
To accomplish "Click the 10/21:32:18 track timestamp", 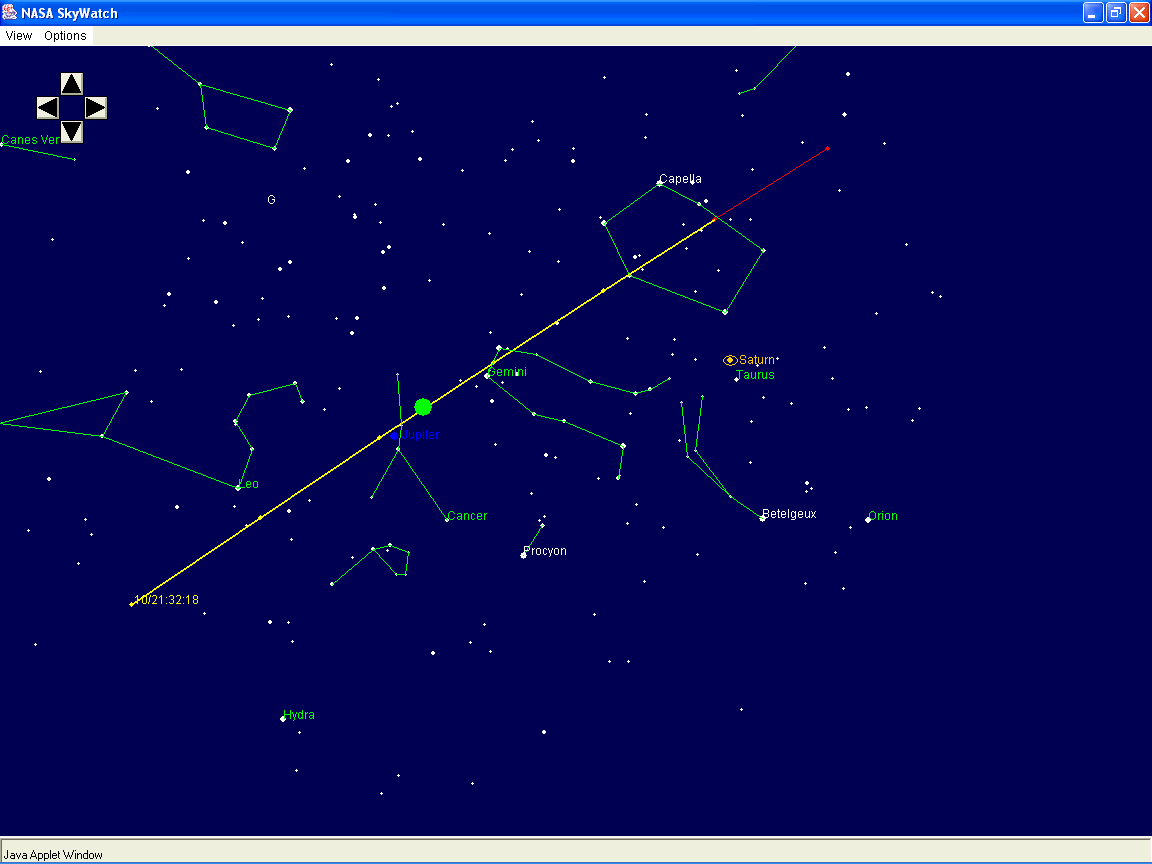I will pos(167,600).
